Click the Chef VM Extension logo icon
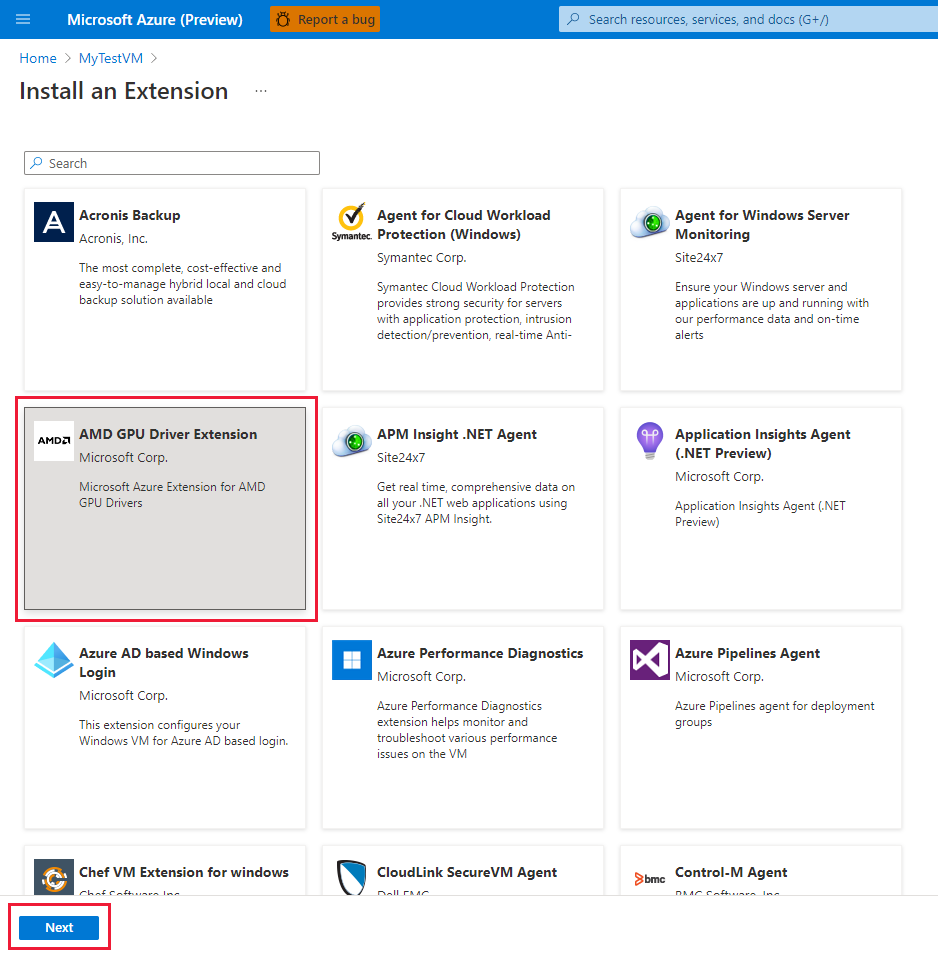 click(x=54, y=877)
